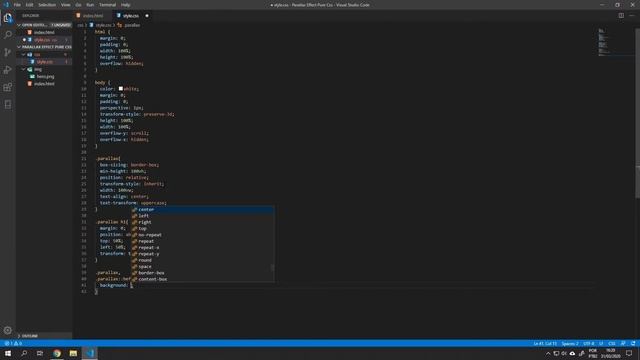Open the Extensions view
Screen dimensions: 640x360
(8, 87)
